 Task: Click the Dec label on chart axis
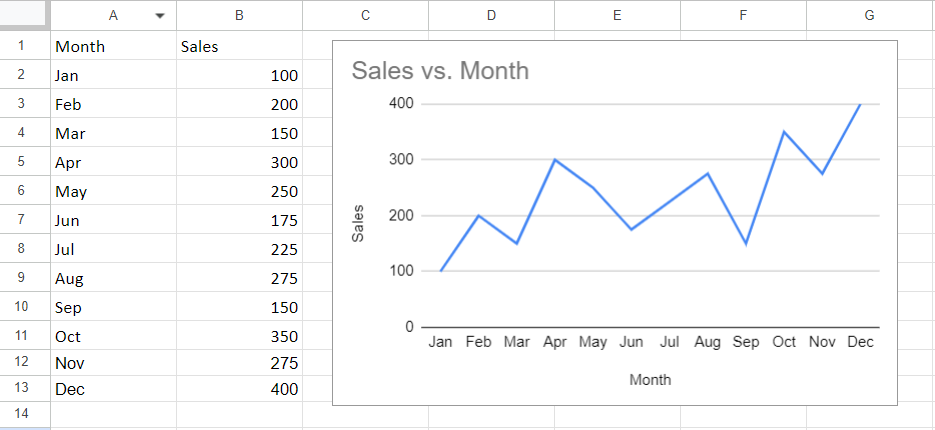860,342
